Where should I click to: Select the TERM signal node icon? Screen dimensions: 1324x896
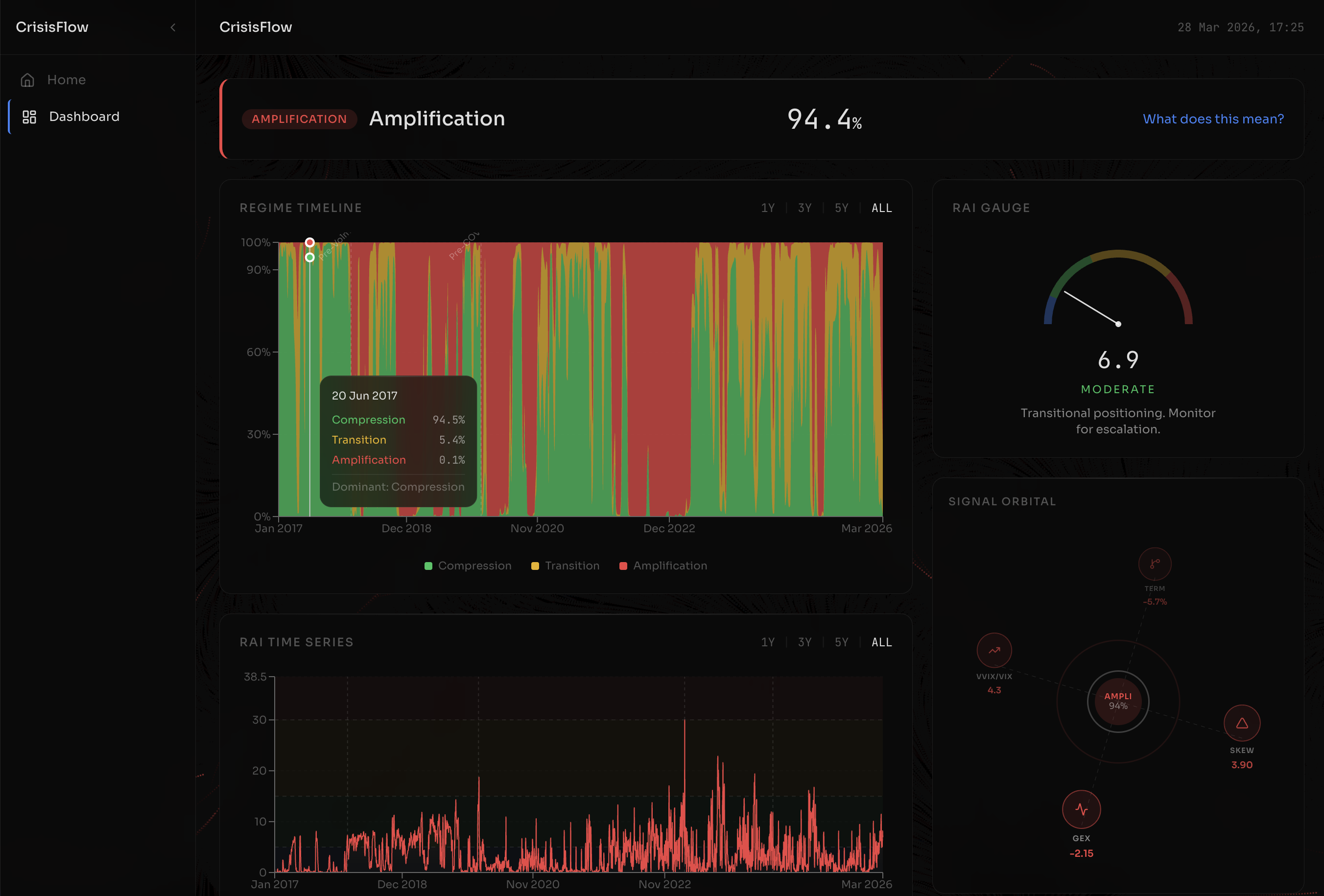tap(1154, 564)
